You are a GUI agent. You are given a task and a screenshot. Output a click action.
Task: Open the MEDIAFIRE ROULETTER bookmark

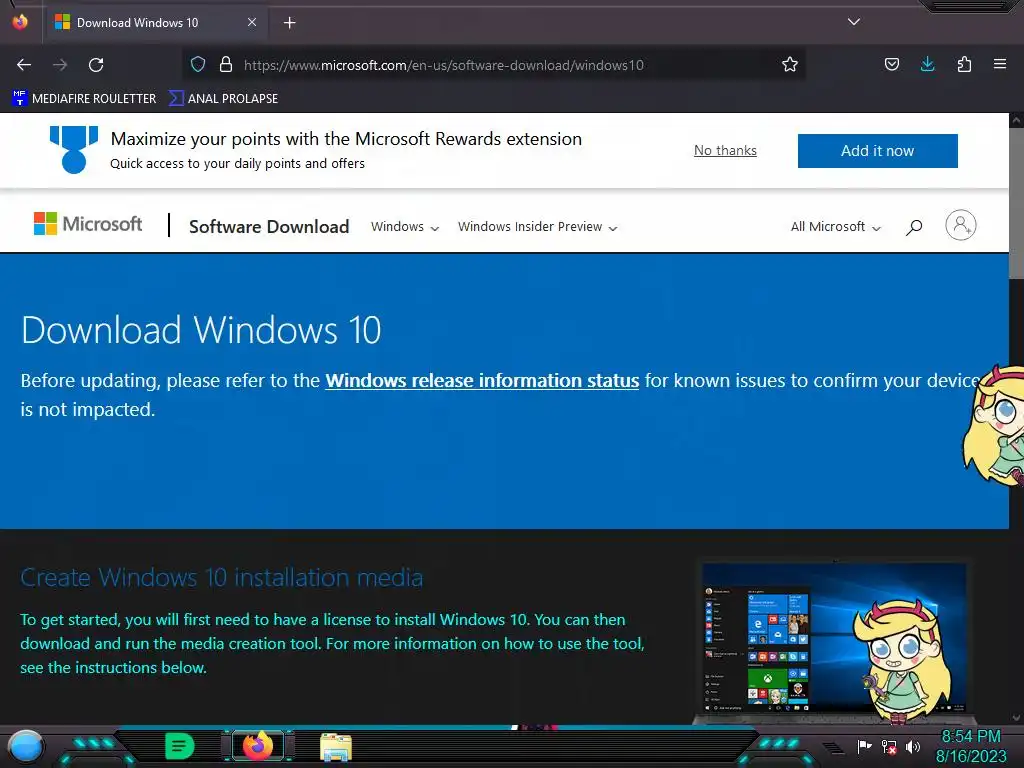(x=84, y=99)
